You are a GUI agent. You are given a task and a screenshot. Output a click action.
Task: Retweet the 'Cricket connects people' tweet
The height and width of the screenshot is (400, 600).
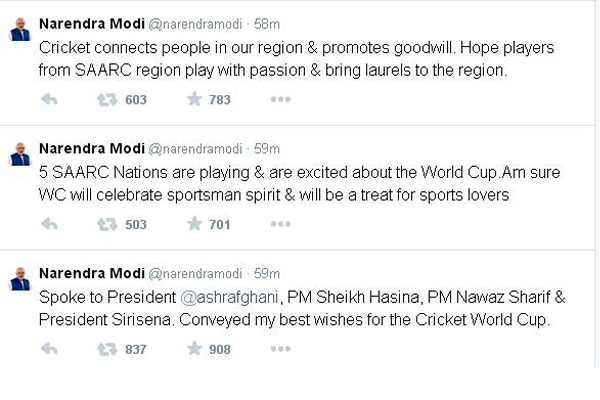tap(106, 99)
